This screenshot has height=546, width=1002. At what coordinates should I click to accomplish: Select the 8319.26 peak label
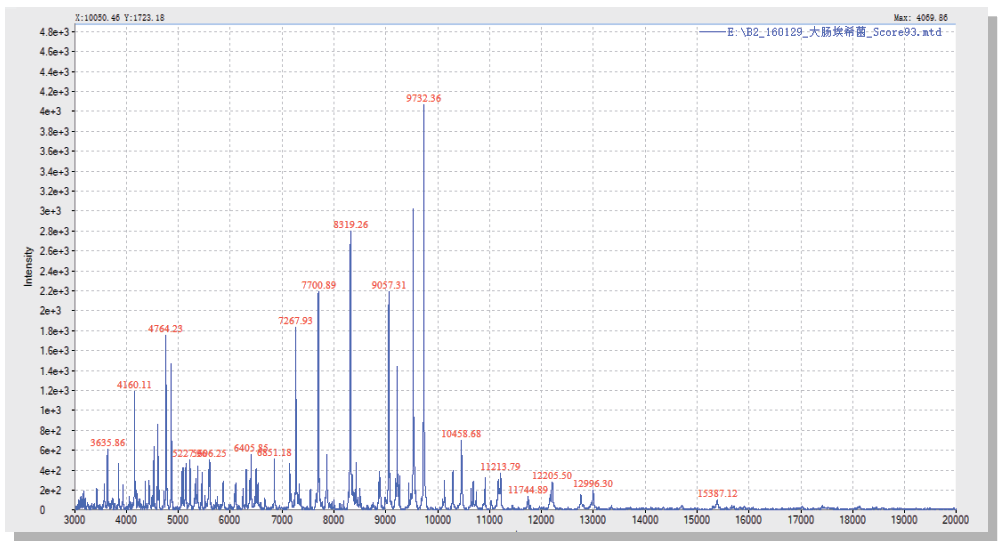(x=350, y=224)
